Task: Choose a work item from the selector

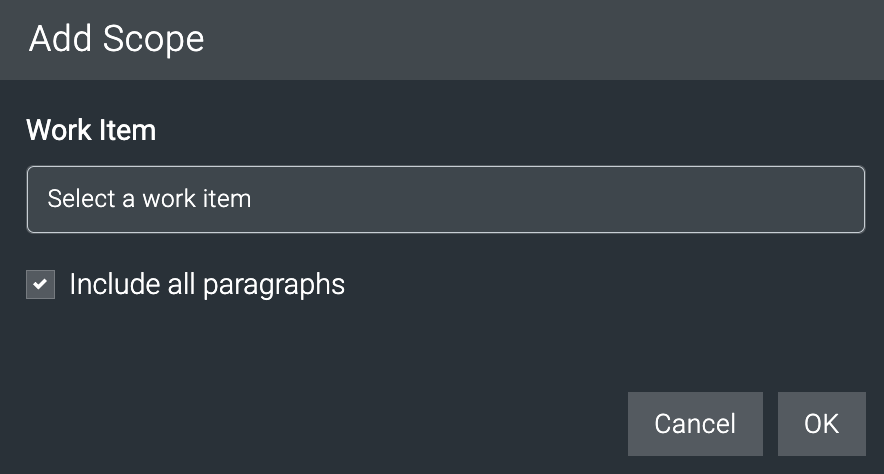Action: point(445,199)
